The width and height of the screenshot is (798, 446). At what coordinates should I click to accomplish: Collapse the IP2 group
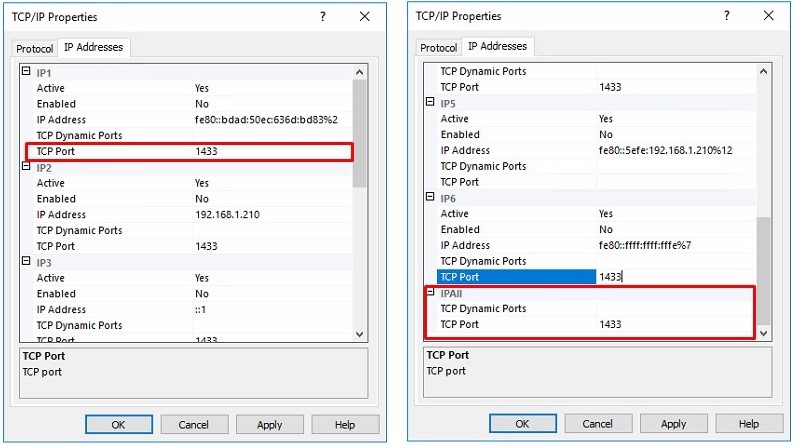[25, 168]
